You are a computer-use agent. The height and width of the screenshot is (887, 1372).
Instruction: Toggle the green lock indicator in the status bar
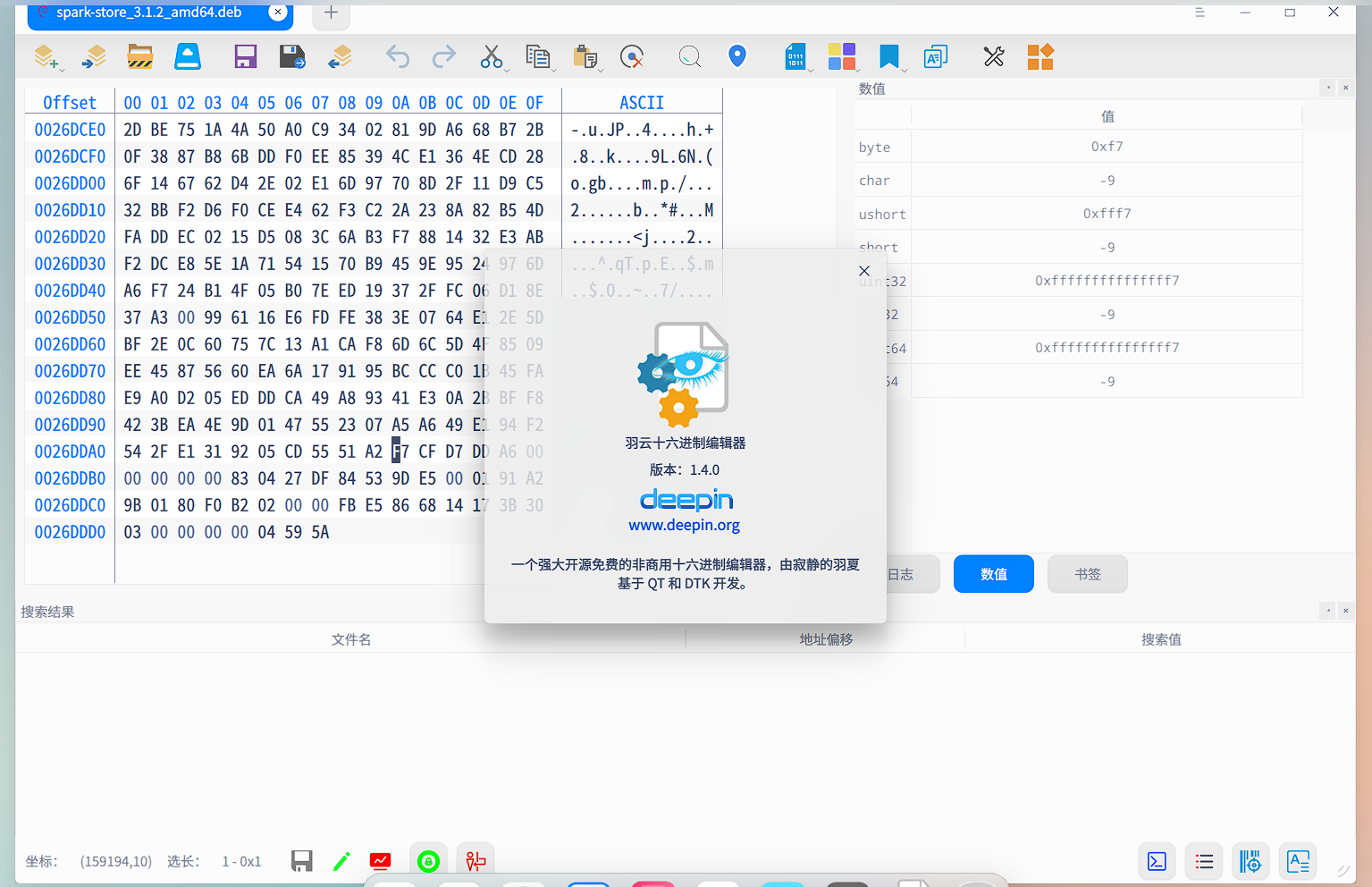pyautogui.click(x=428, y=861)
